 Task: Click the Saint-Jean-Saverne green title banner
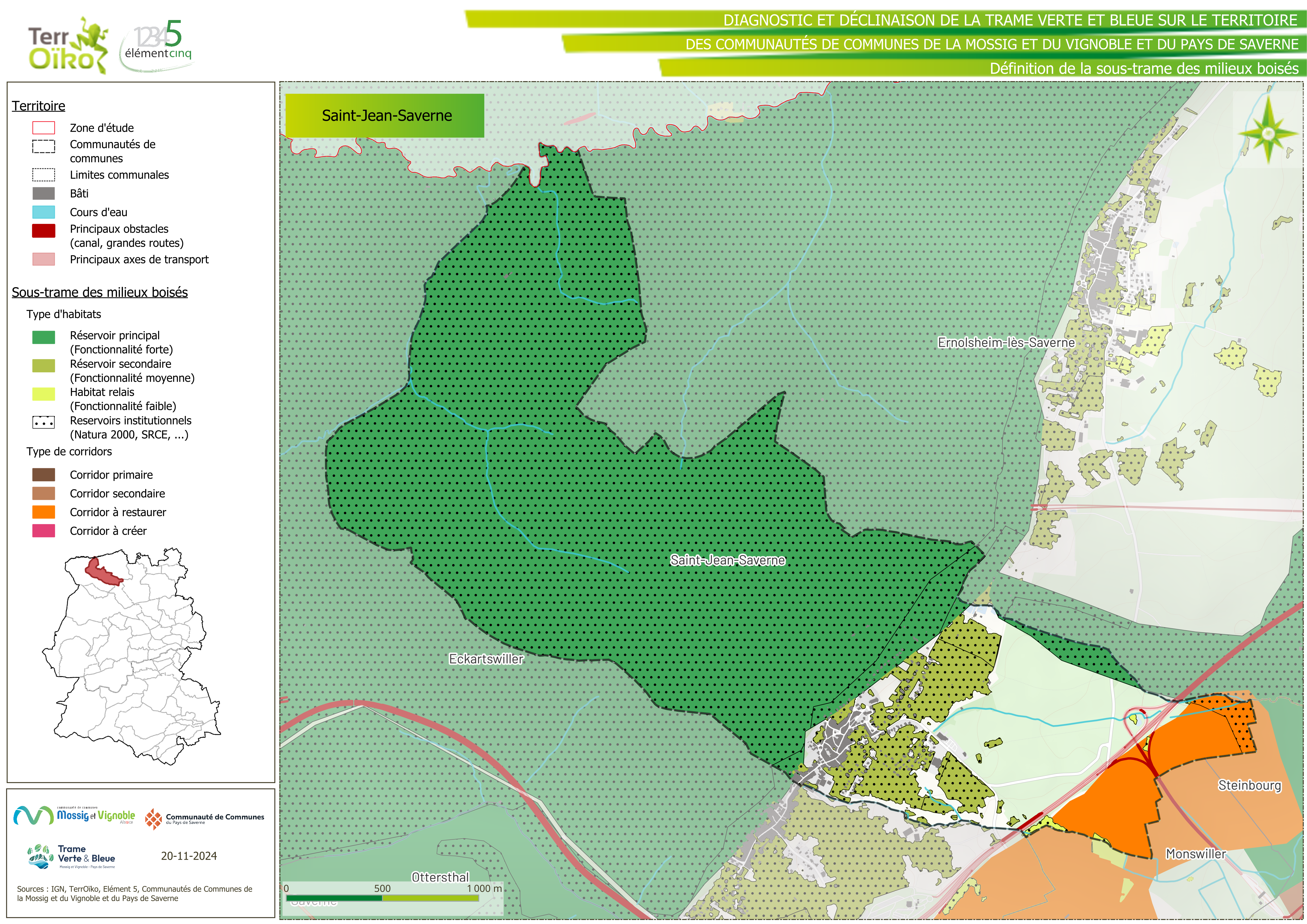pyautogui.click(x=385, y=116)
